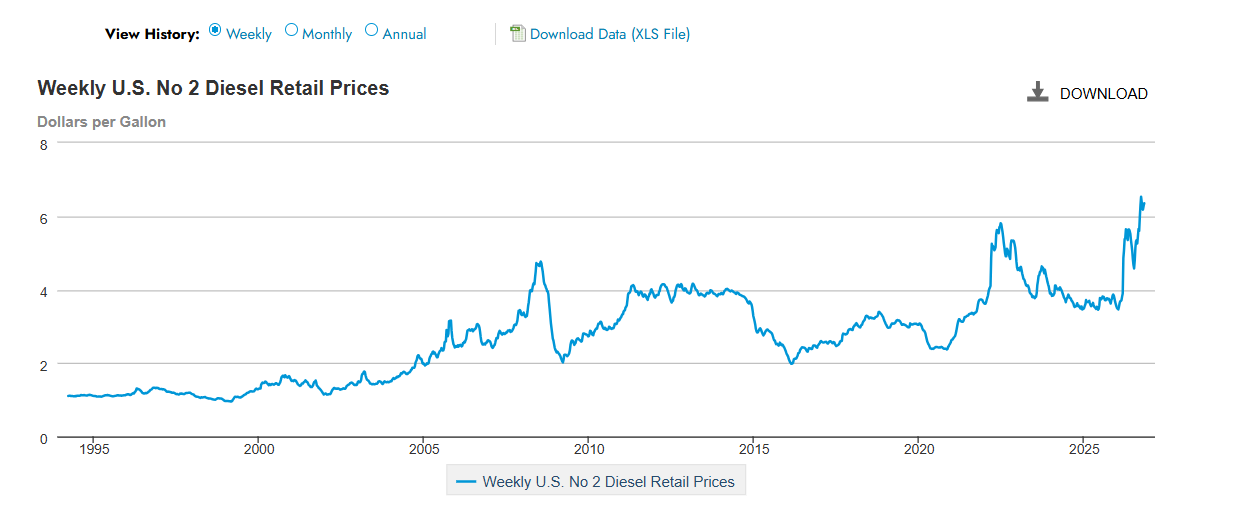Click the blue legend line swatch
Image resolution: width=1250 pixels, height=505 pixels.
click(x=466, y=482)
